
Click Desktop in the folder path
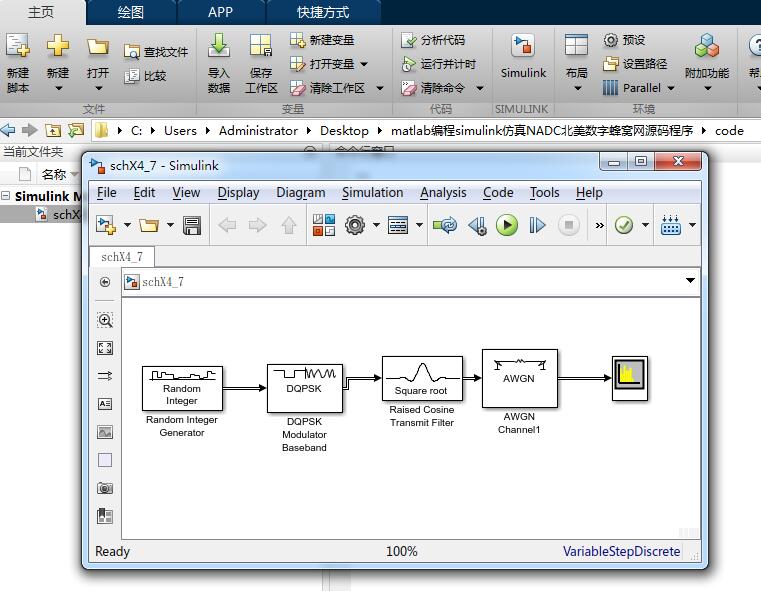tap(344, 131)
